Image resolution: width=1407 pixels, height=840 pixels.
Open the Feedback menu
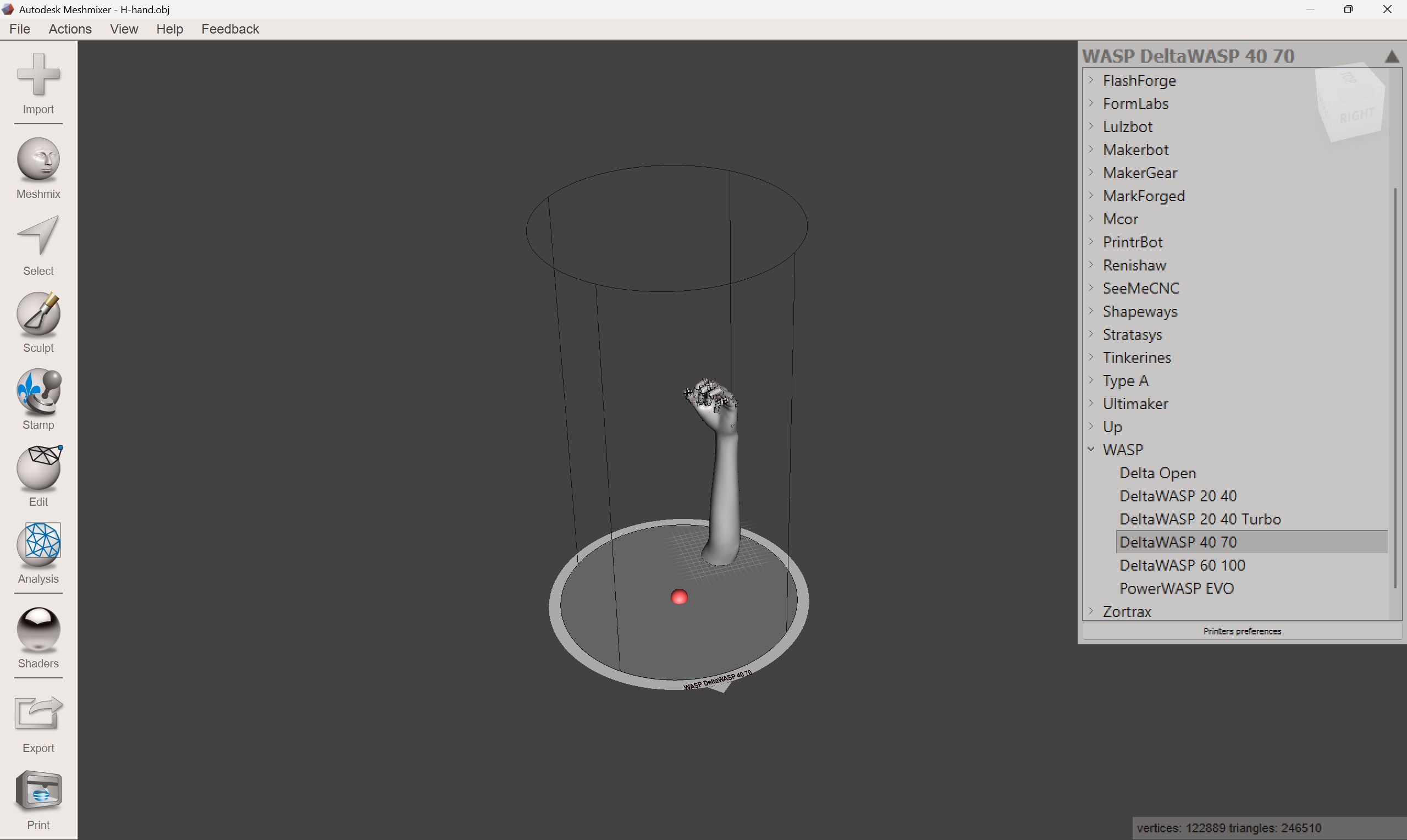click(230, 29)
